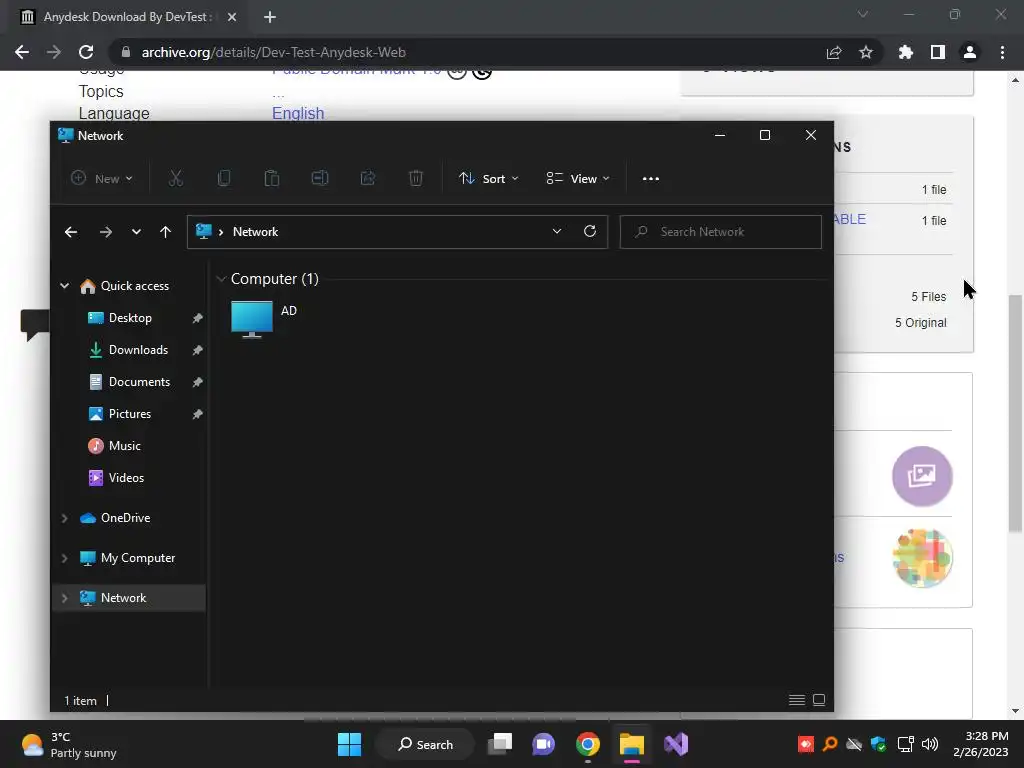Click the Chrome address bar URL
1024x768 pixels.
[x=274, y=52]
